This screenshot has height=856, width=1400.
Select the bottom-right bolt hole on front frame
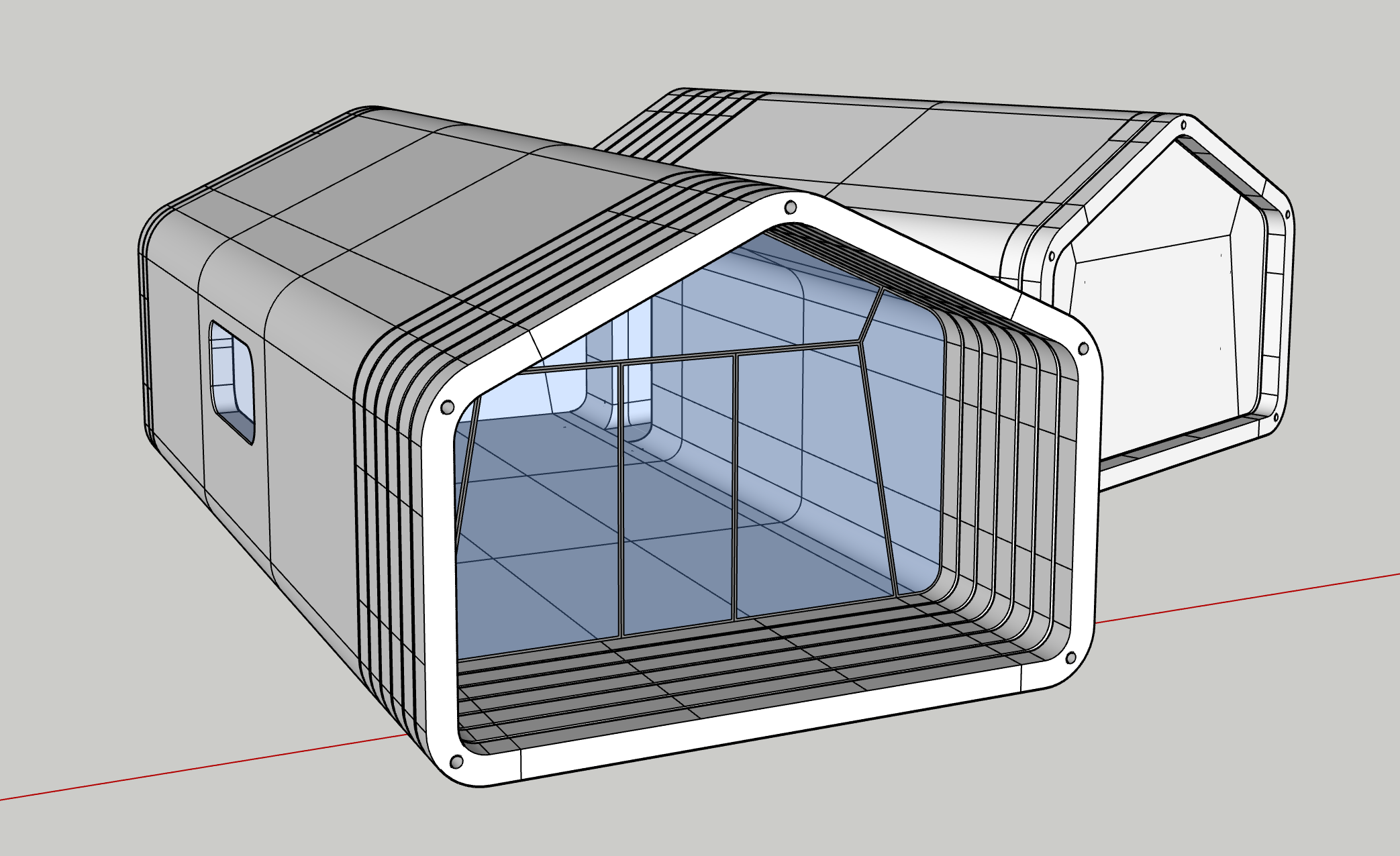1071,657
